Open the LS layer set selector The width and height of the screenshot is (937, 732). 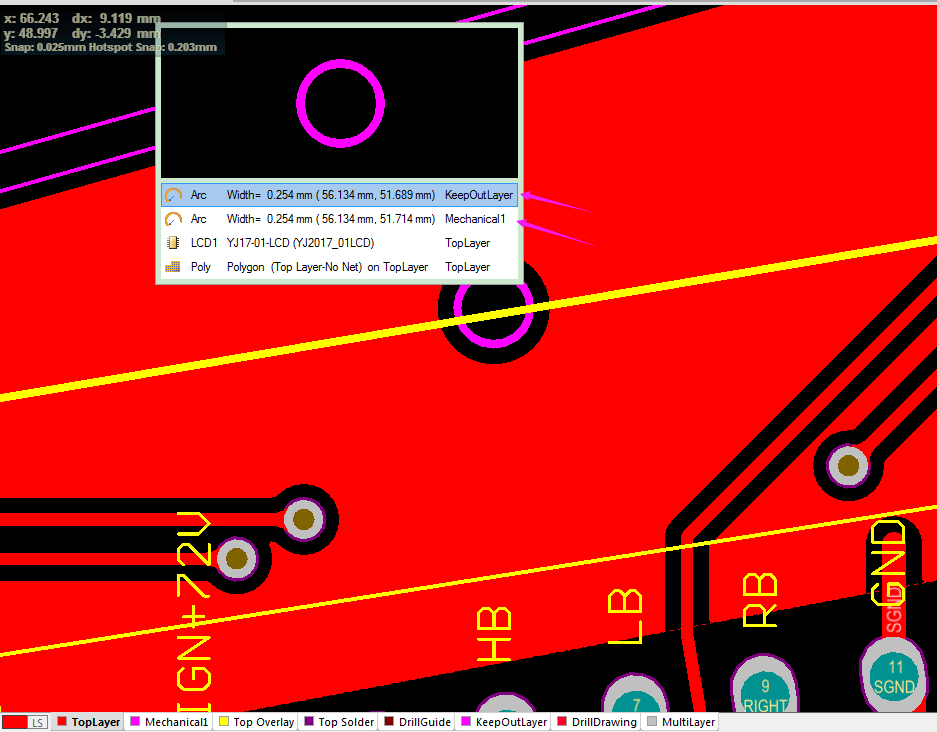(38, 722)
